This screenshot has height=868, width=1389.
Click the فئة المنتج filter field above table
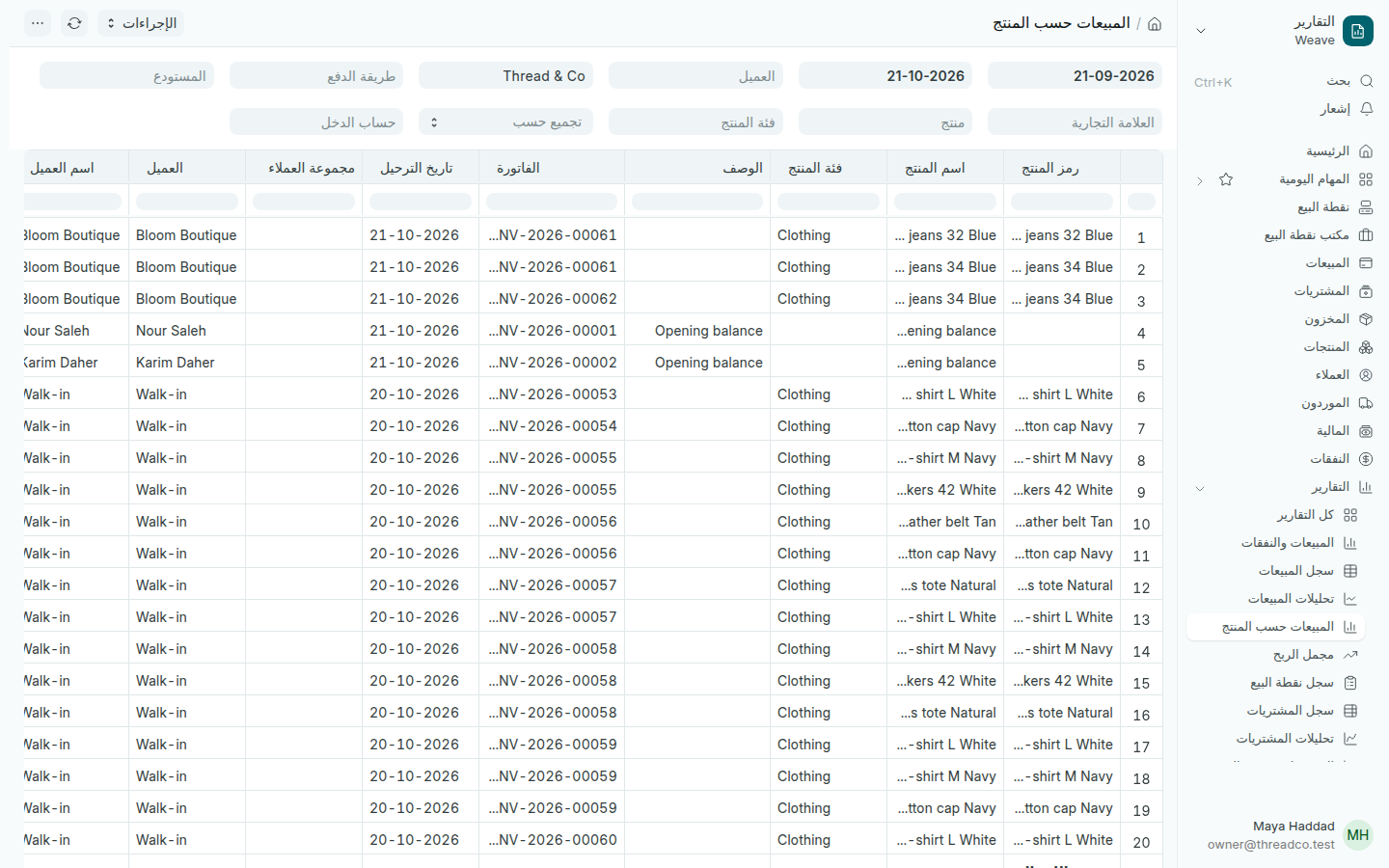coord(695,122)
